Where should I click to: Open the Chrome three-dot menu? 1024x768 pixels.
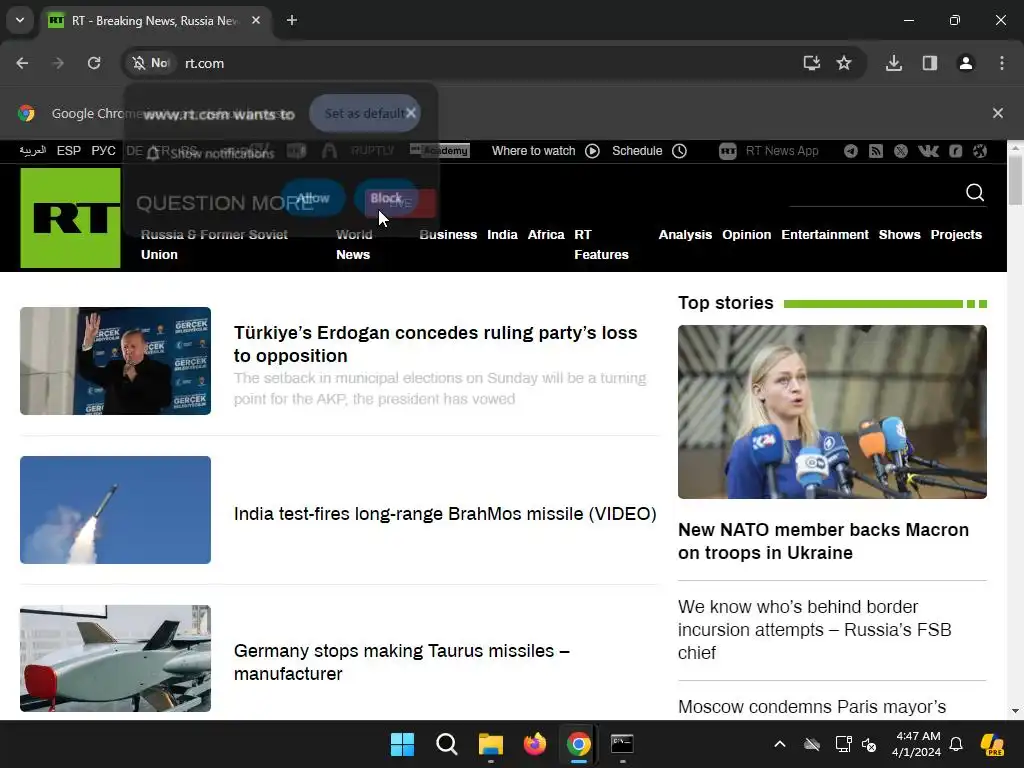(1002, 63)
